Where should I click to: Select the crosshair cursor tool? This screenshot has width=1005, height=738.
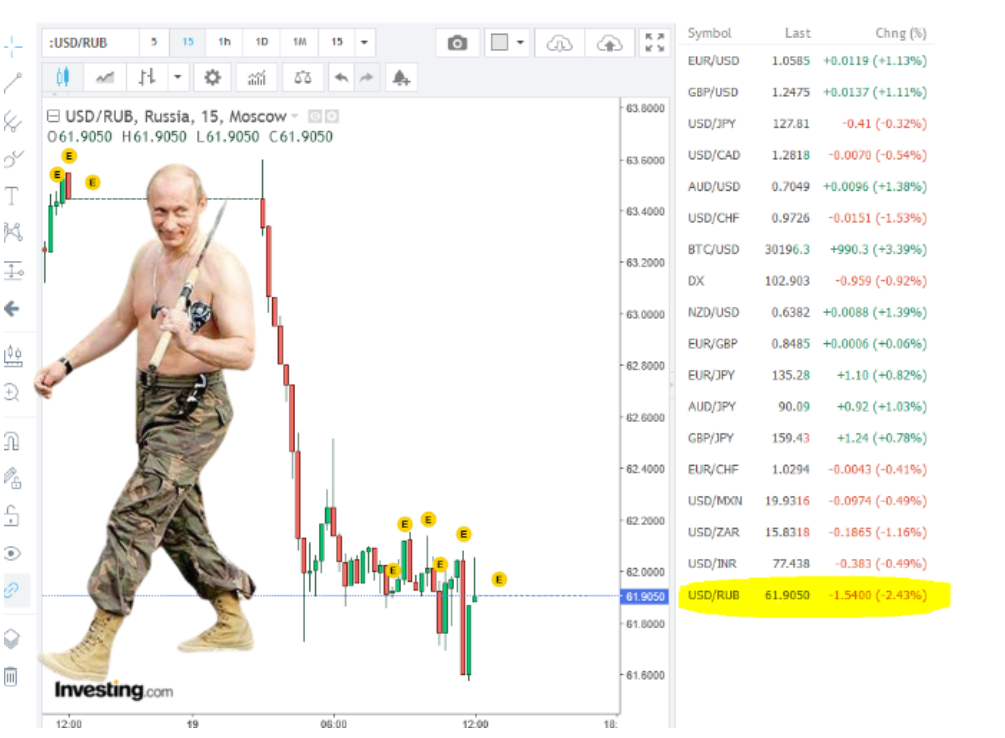point(13,46)
